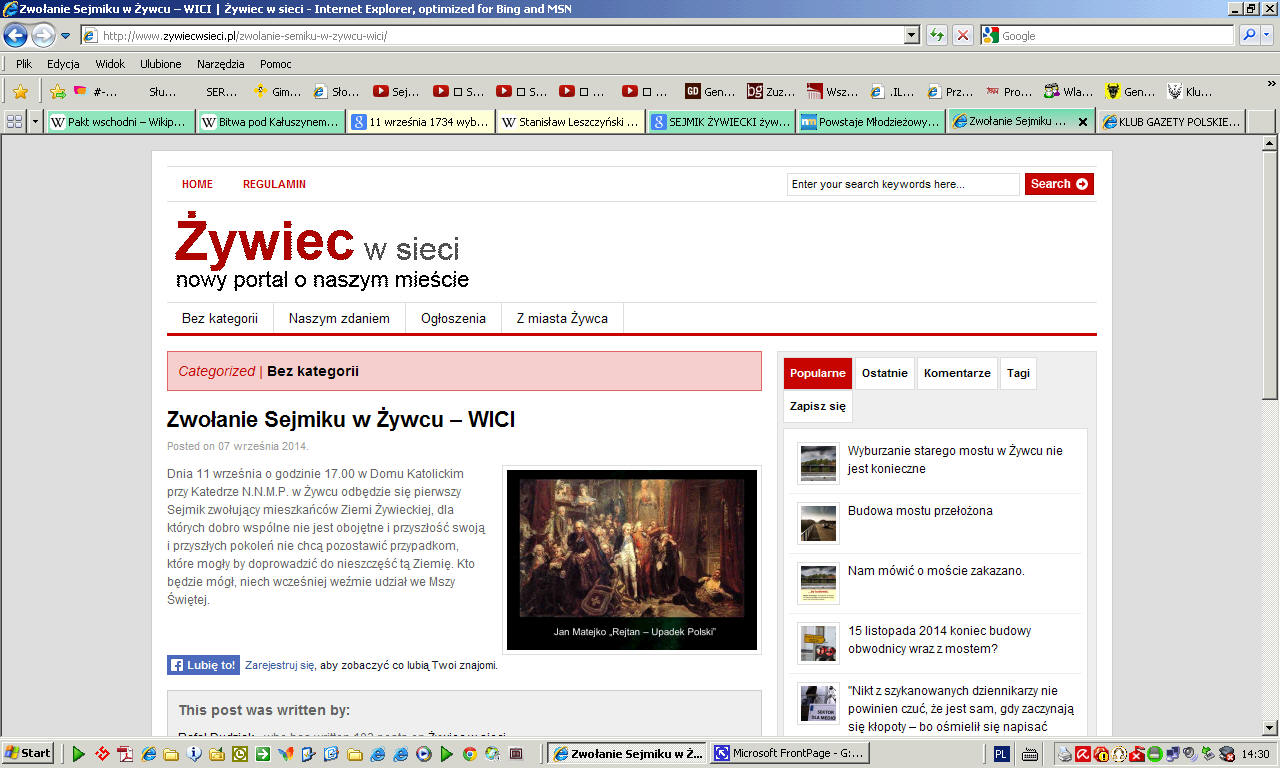1280x768 pixels.
Task: Open the 'Bez kategorii' navigation item
Action: (220, 318)
